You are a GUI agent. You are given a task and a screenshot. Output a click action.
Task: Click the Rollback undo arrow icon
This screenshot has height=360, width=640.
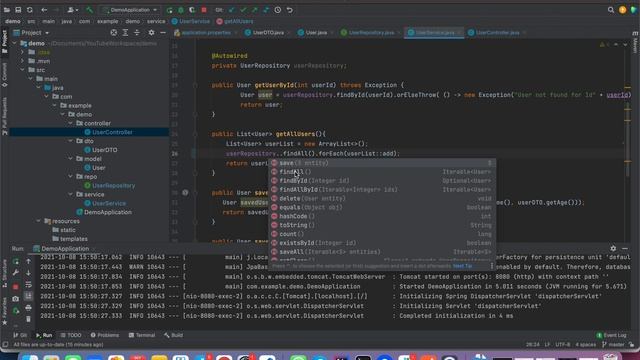[x=289, y=10]
